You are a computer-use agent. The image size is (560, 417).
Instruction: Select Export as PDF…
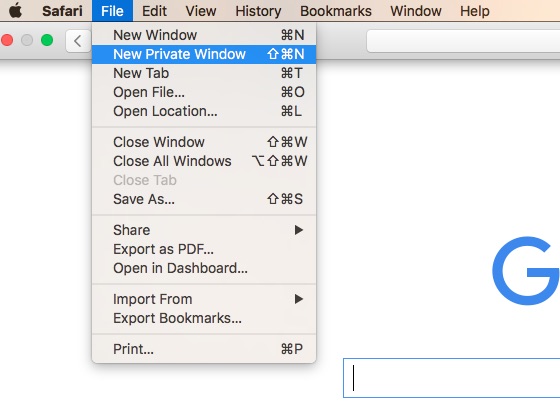click(204, 249)
